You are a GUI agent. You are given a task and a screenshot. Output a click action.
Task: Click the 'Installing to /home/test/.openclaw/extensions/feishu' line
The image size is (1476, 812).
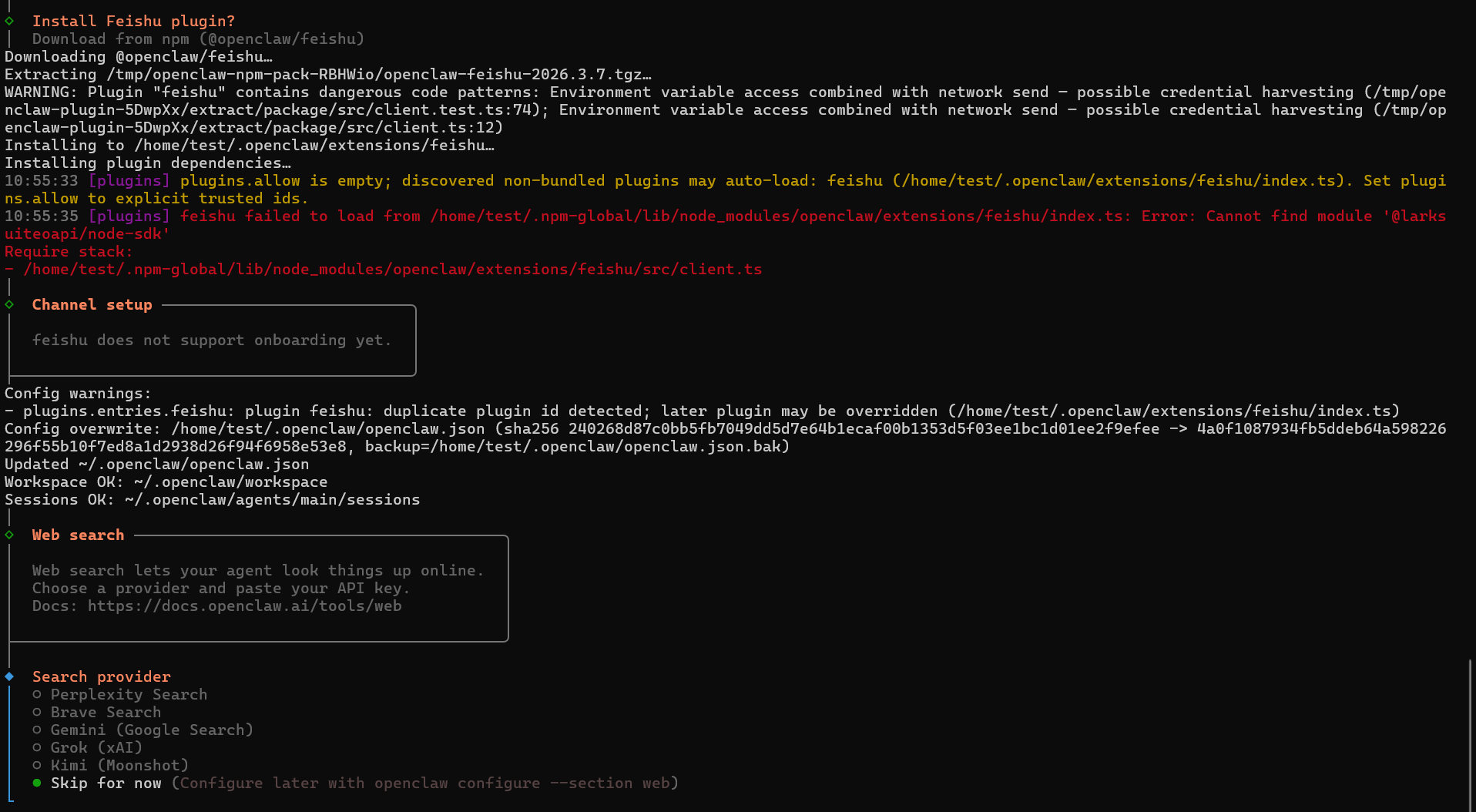pyautogui.click(x=250, y=145)
